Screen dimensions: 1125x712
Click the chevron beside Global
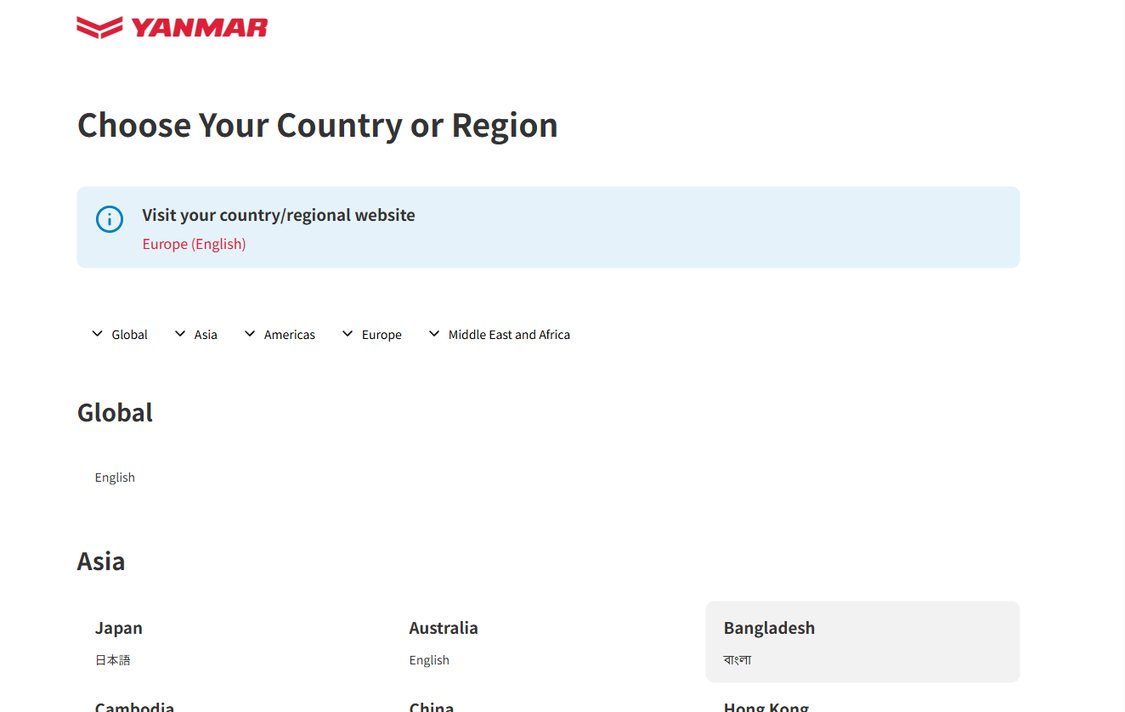pos(97,334)
